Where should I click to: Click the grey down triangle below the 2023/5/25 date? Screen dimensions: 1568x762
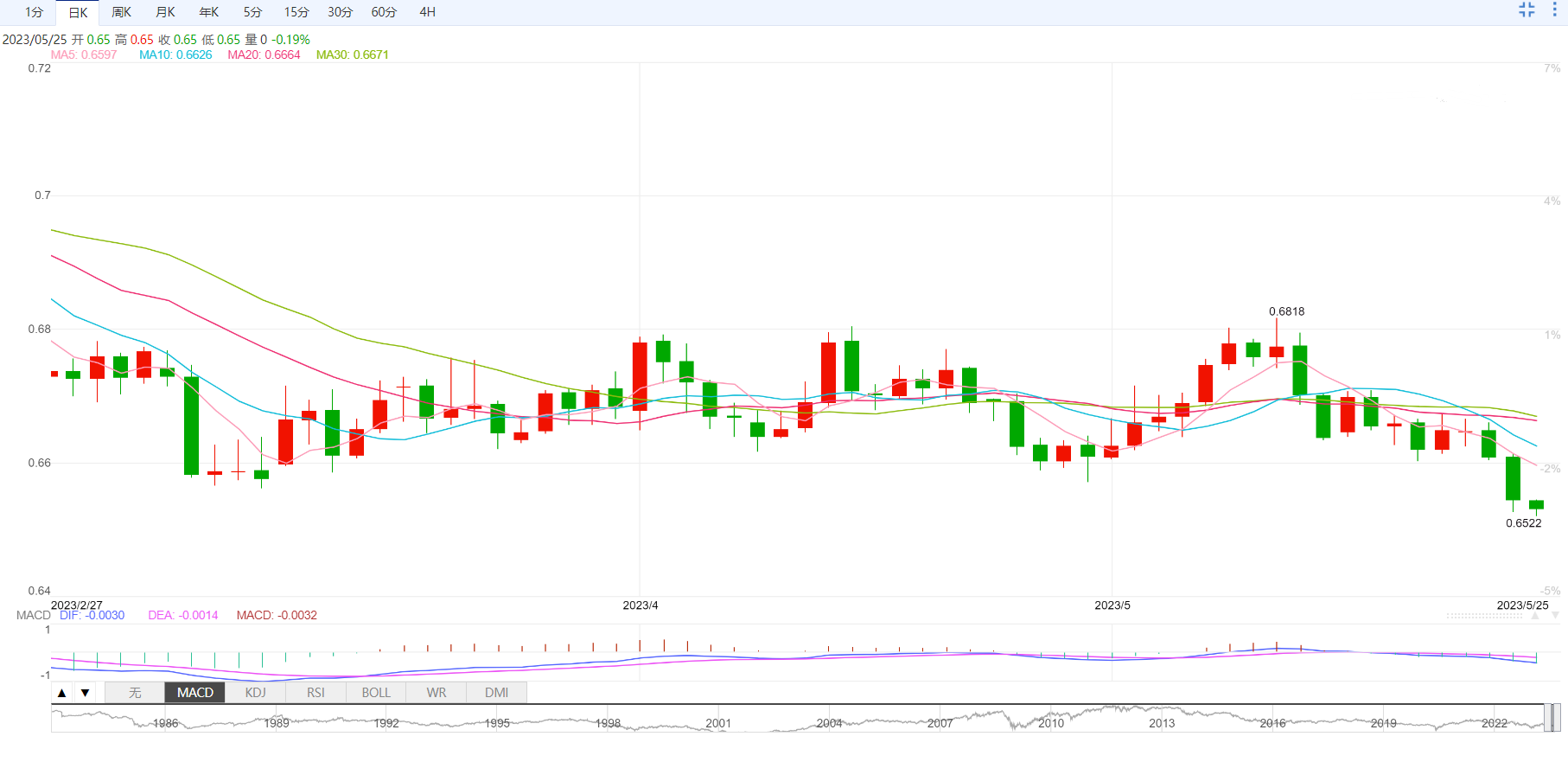point(1555,616)
